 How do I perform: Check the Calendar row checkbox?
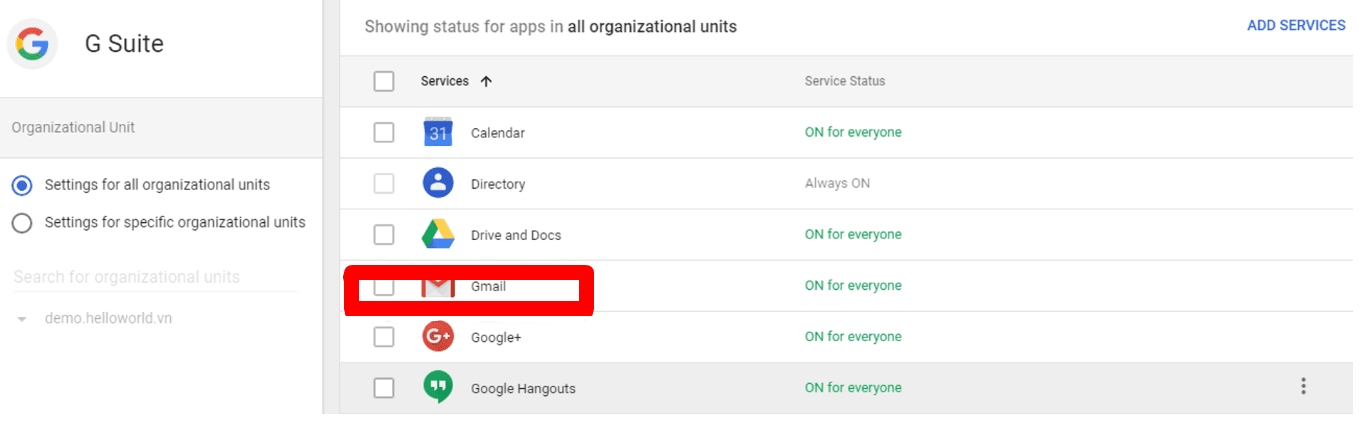pos(384,132)
